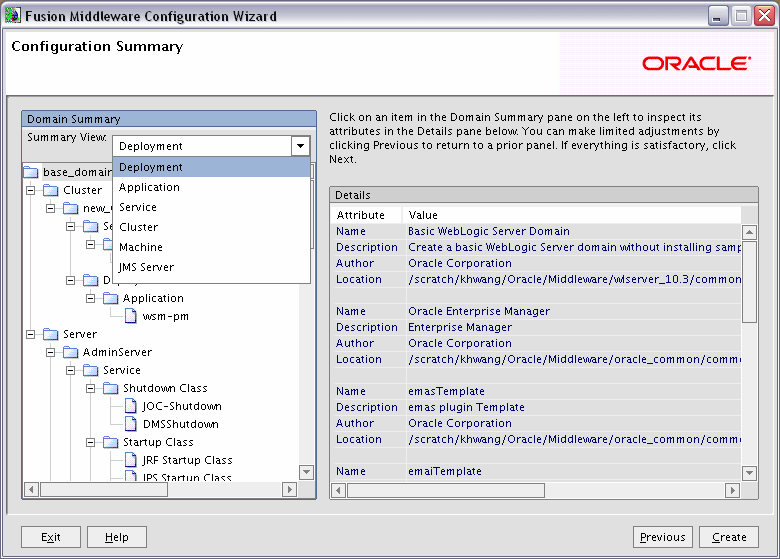Toggle the Summary View dropdown arrow
This screenshot has width=780, height=559.
pyautogui.click(x=300, y=146)
